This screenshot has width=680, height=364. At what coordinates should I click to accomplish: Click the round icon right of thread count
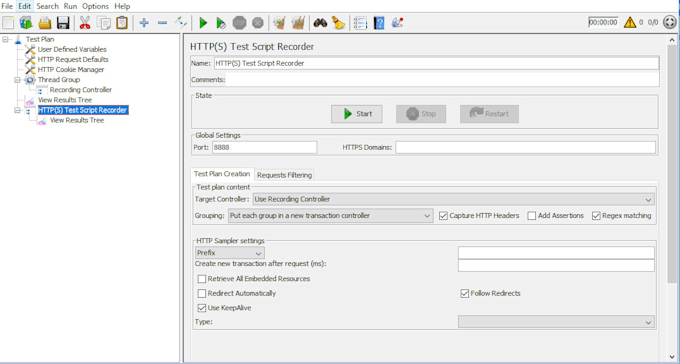(x=670, y=22)
